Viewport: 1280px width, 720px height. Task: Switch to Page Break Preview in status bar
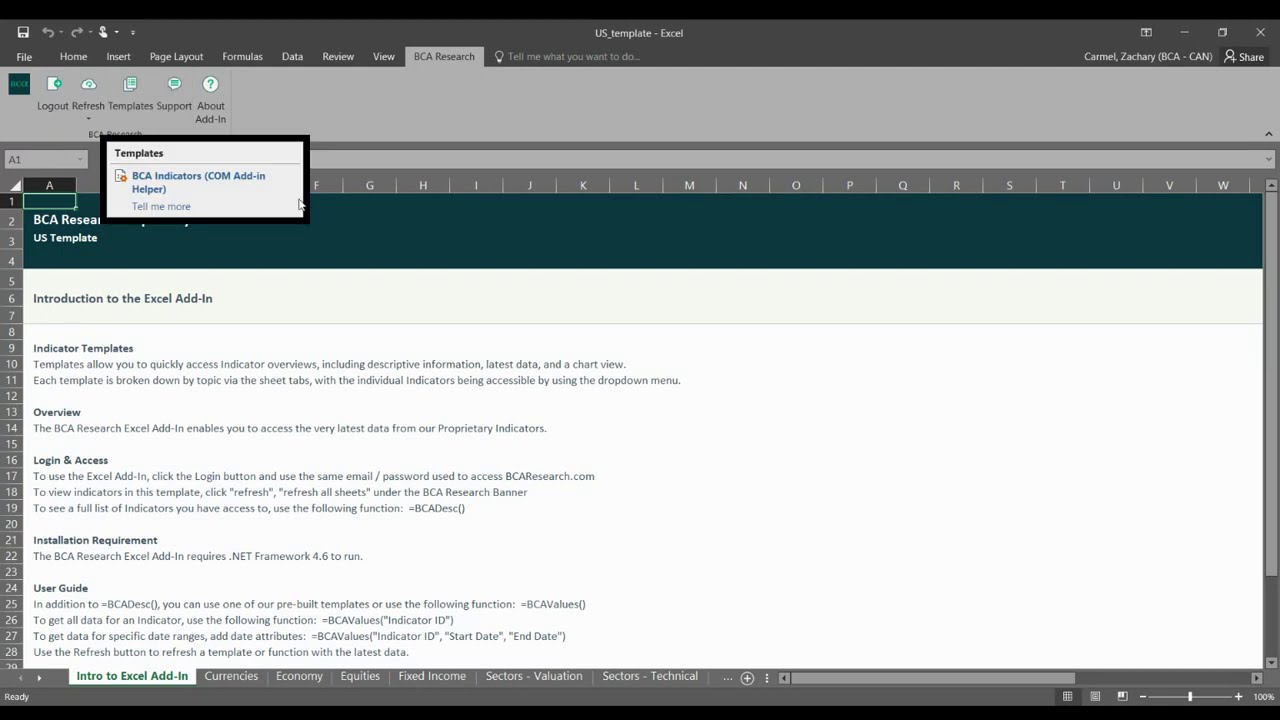[1122, 697]
